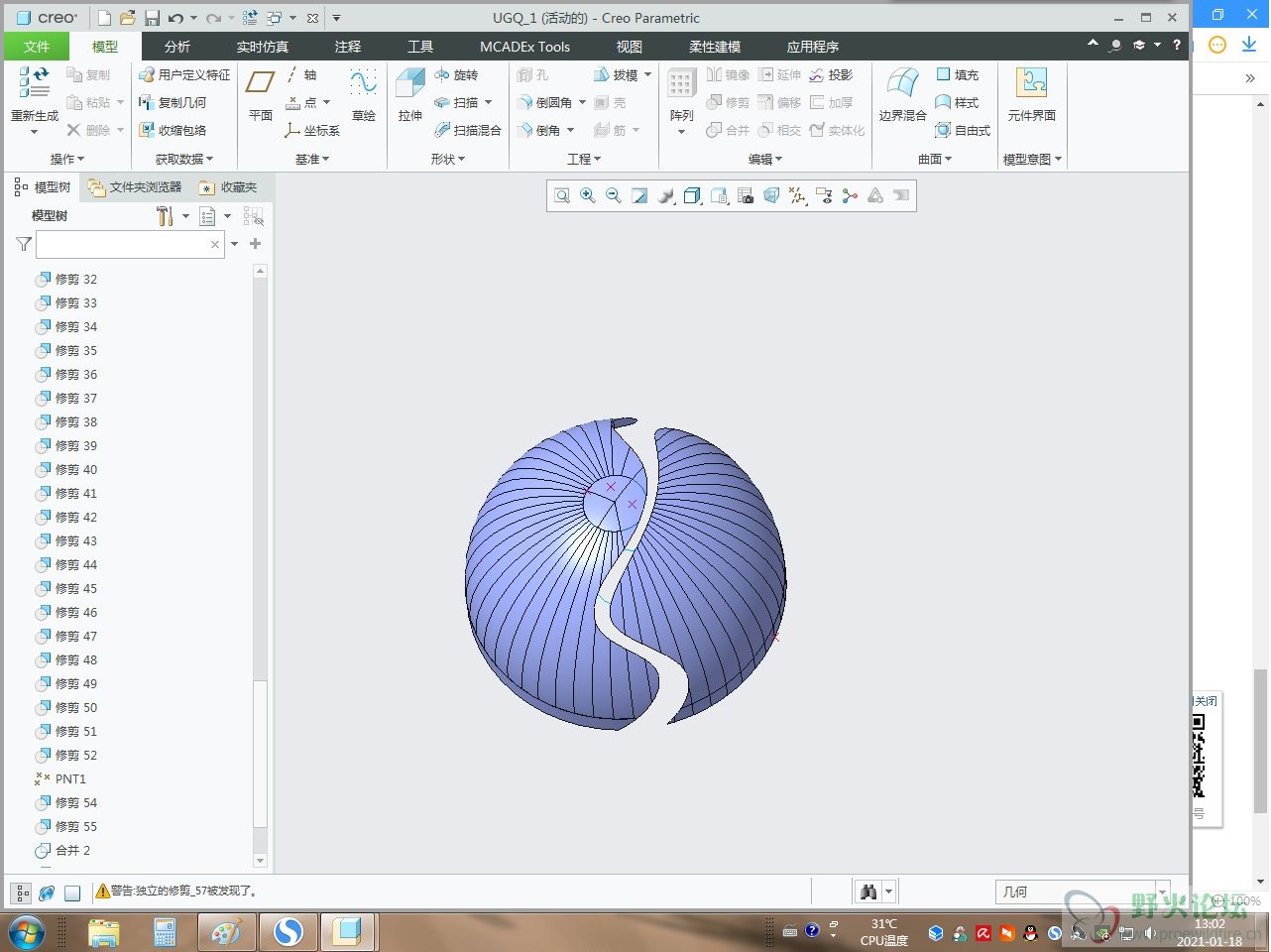Open the MCADEx Tools ribbon tab
1271x952 pixels.
524,47
